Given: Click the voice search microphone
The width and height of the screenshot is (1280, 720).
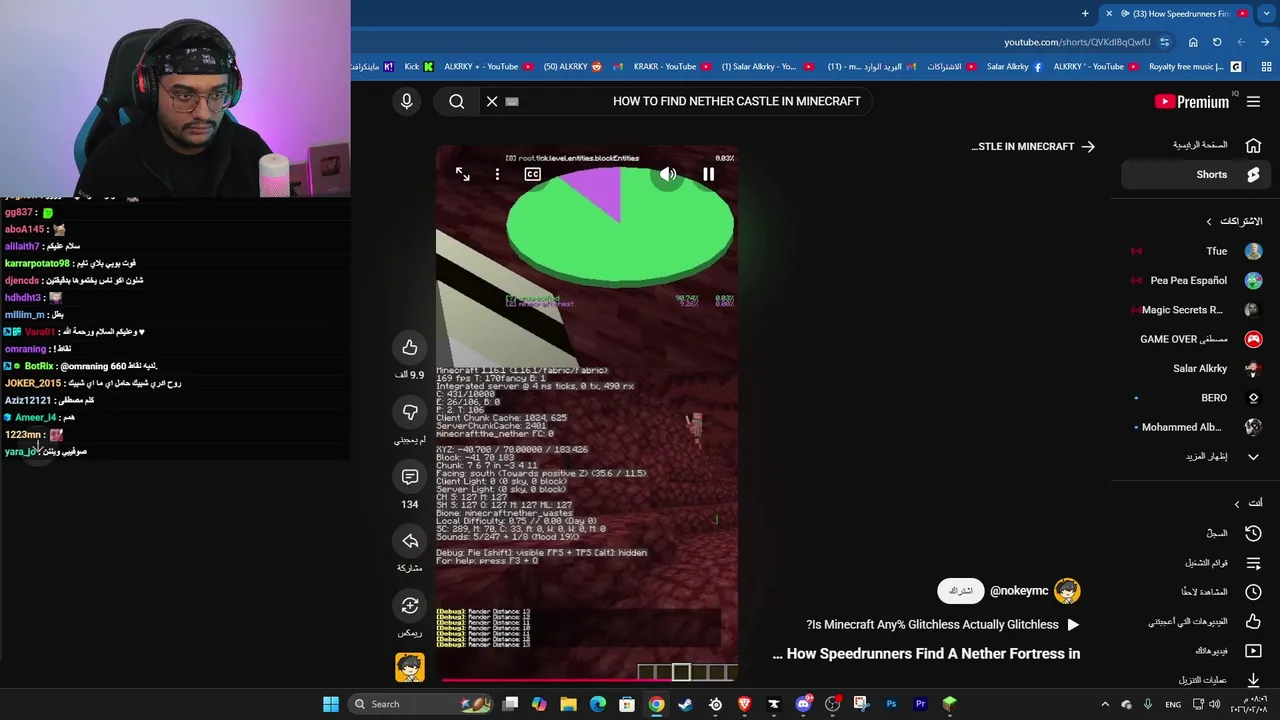Looking at the screenshot, I should point(406,101).
